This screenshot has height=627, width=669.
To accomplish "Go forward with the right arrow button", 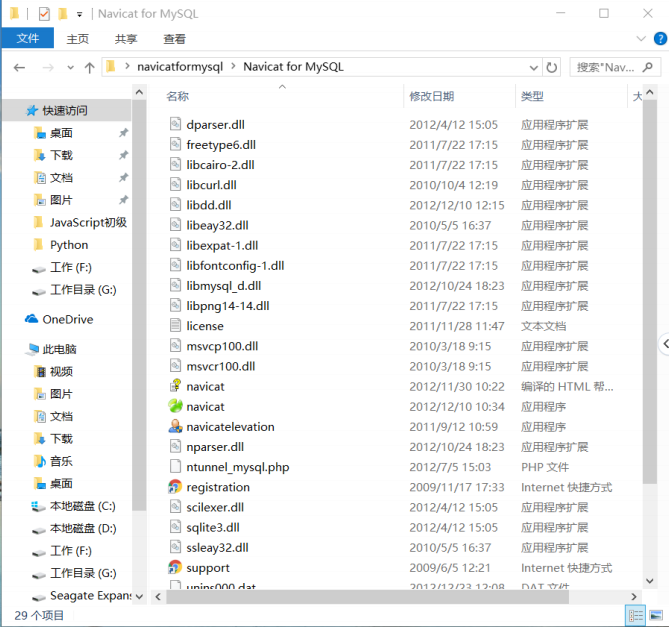I will coord(48,67).
